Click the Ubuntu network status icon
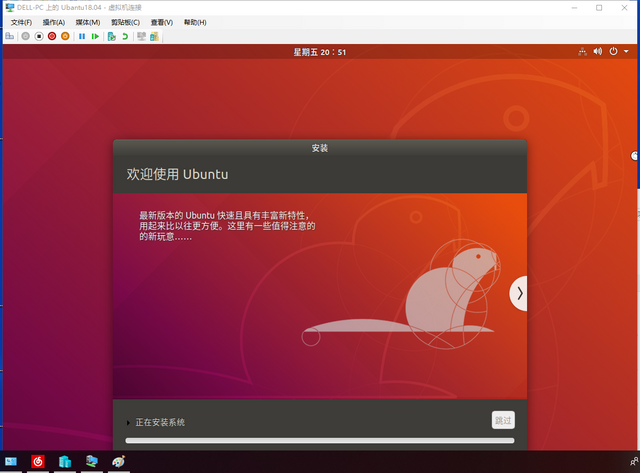This screenshot has width=640, height=473. pyautogui.click(x=582, y=51)
